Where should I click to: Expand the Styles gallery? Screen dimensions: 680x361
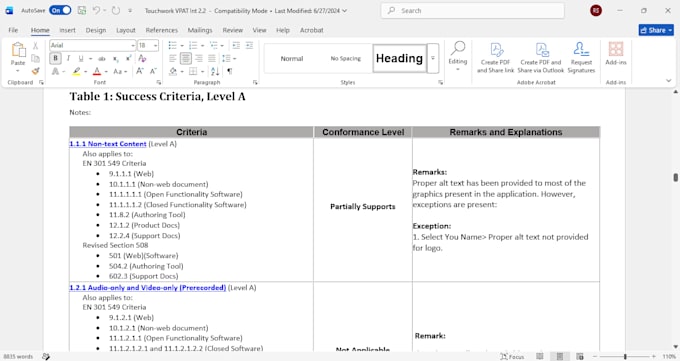433,58
